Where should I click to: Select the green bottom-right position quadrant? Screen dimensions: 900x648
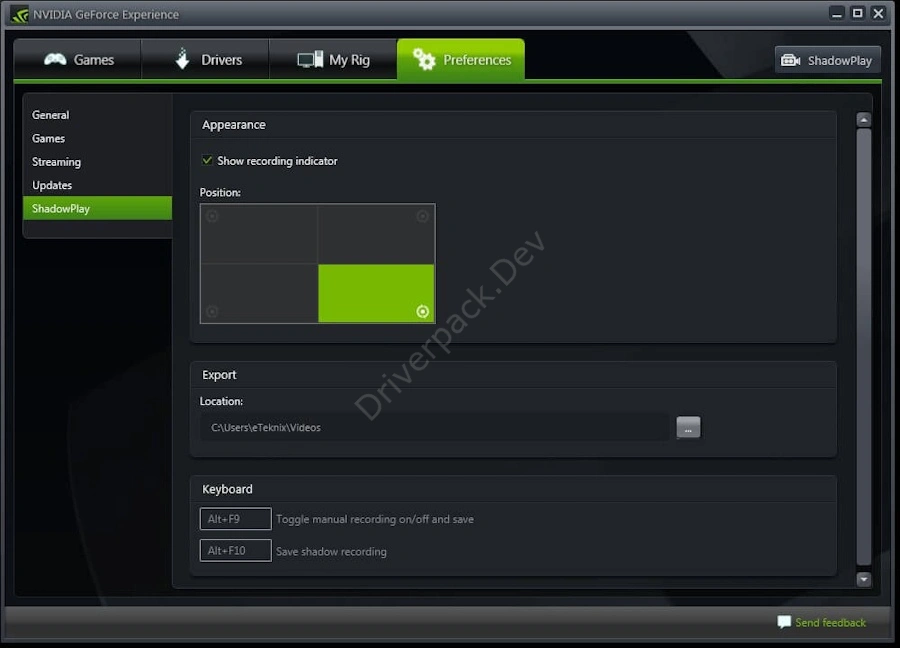point(376,293)
